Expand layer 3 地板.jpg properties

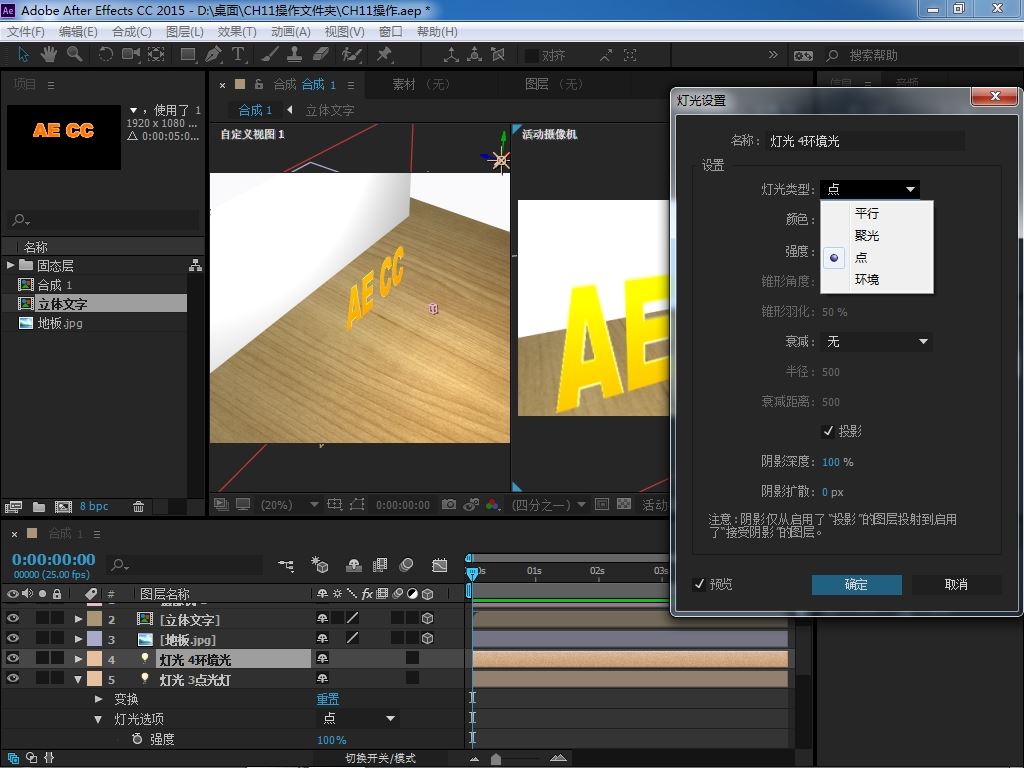click(78, 639)
